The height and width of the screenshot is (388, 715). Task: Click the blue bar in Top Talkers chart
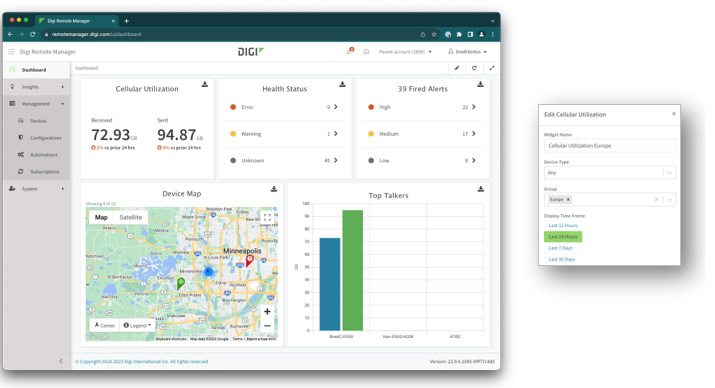pyautogui.click(x=330, y=284)
